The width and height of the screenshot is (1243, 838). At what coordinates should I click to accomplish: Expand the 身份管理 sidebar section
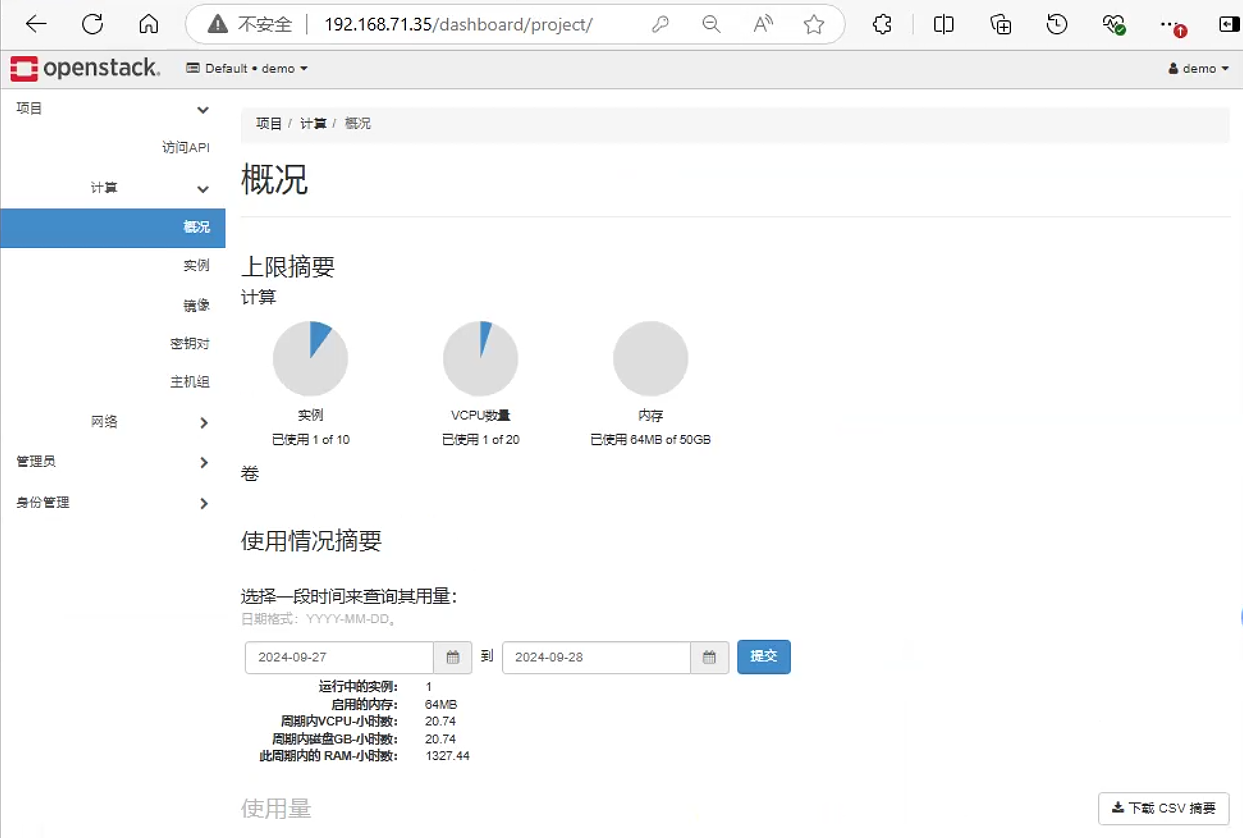coord(113,503)
